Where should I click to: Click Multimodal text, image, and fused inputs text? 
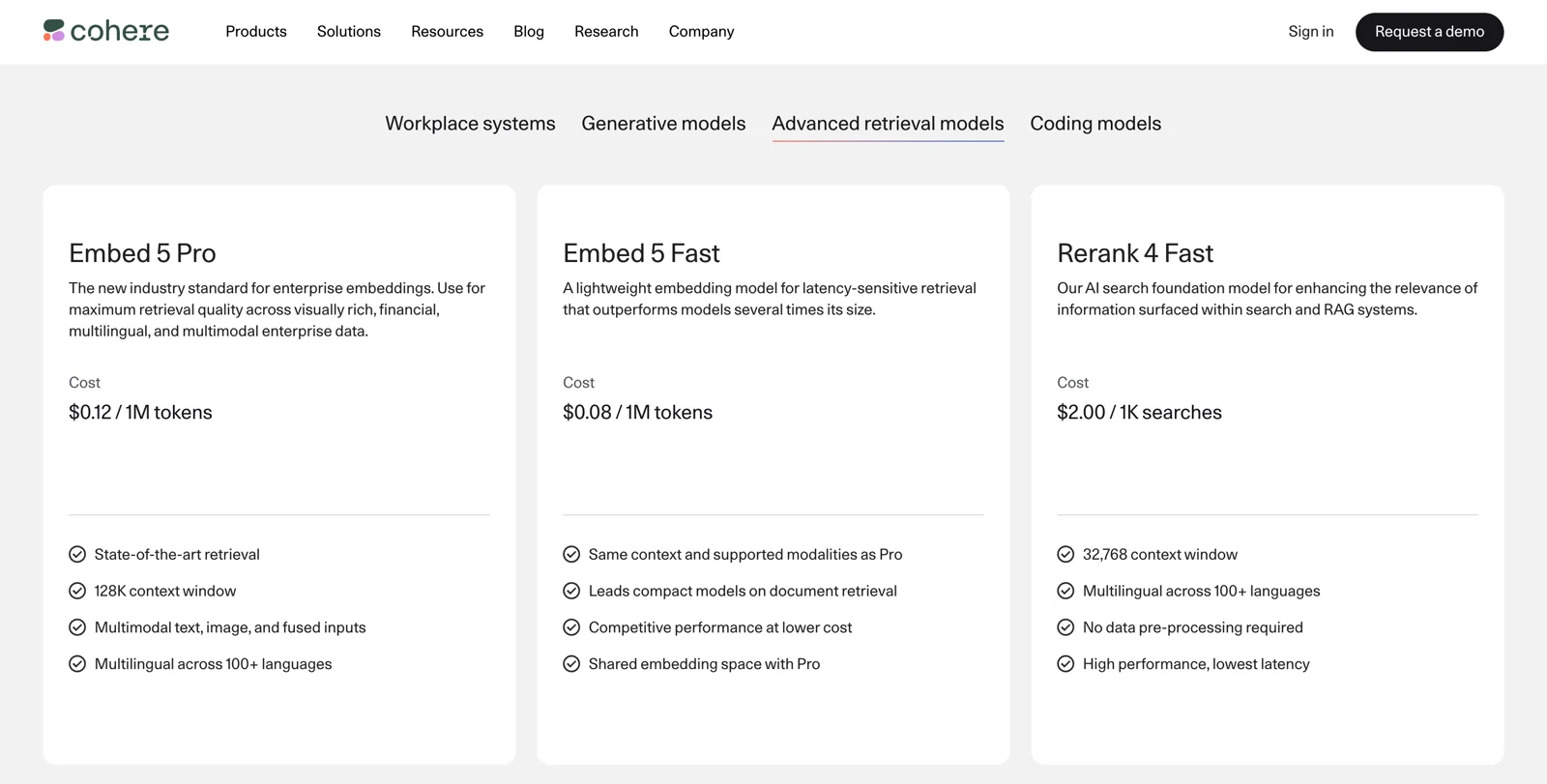pos(230,627)
